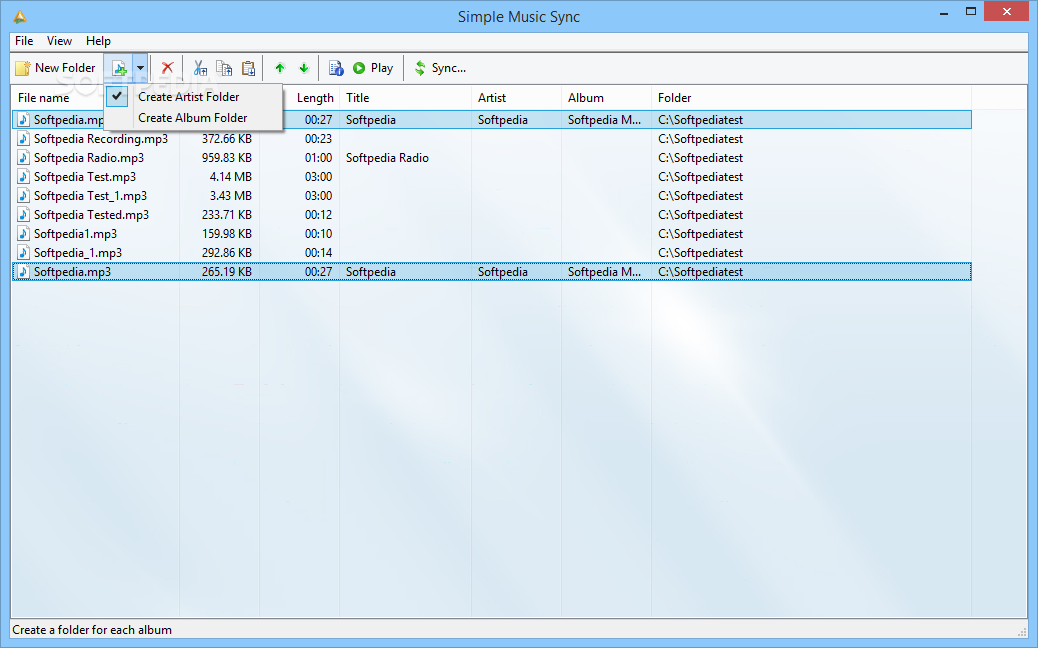Viewport: 1038px width, 648px height.
Task: Select Softpedia Tested.mp3 file
Action: click(91, 215)
